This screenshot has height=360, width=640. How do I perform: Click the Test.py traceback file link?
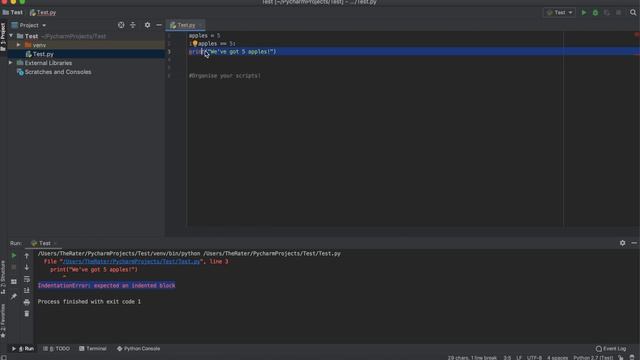point(131,262)
